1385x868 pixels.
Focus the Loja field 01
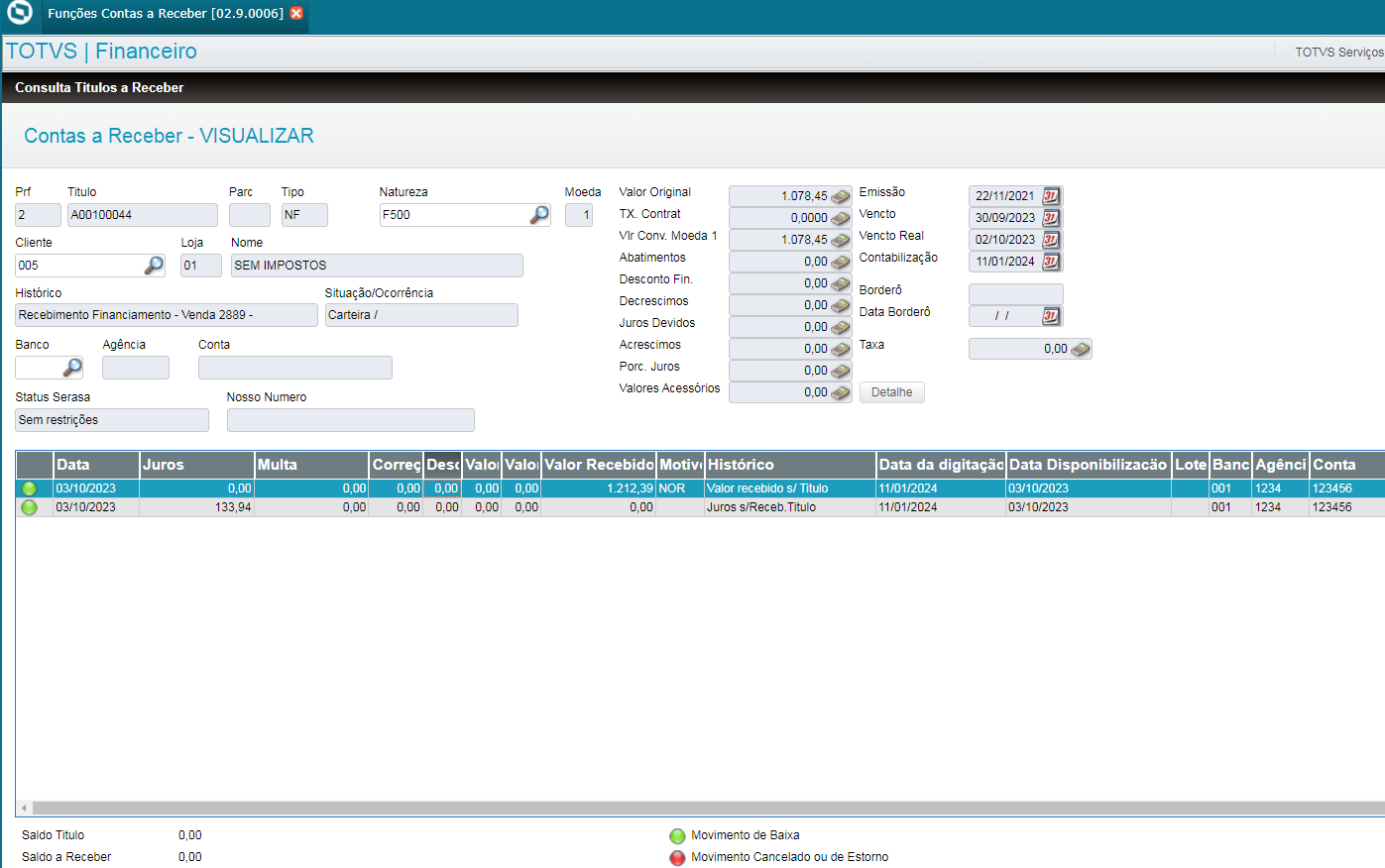click(x=201, y=266)
